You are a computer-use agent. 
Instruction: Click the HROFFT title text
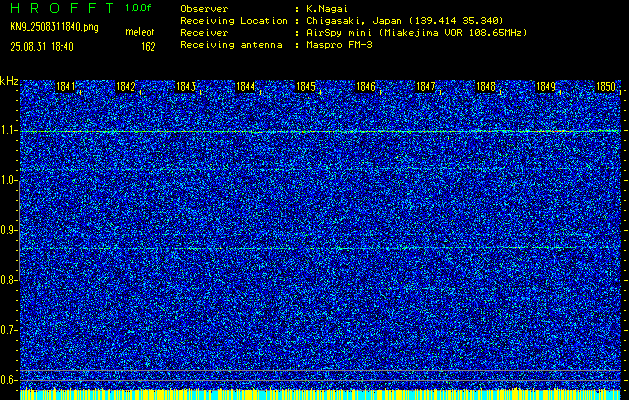tap(63, 8)
